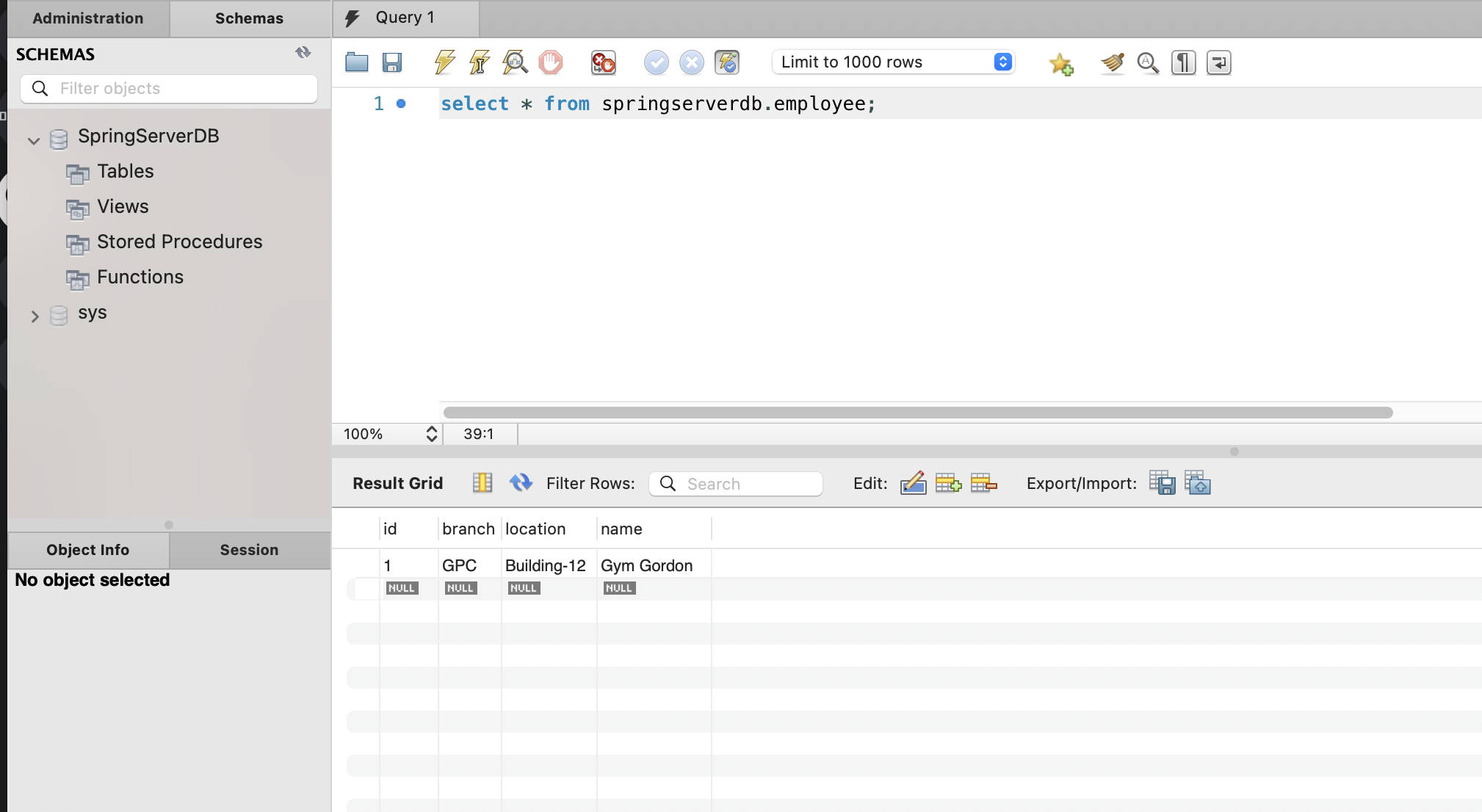Viewport: 1482px width, 812px height.
Task: Sort by branch column header
Action: 469,529
